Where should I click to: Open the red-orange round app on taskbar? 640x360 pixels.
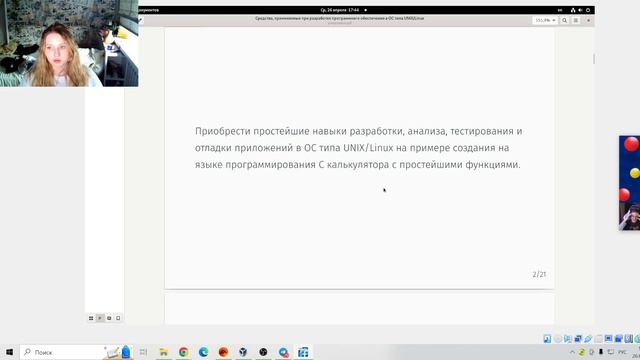(x=223, y=352)
